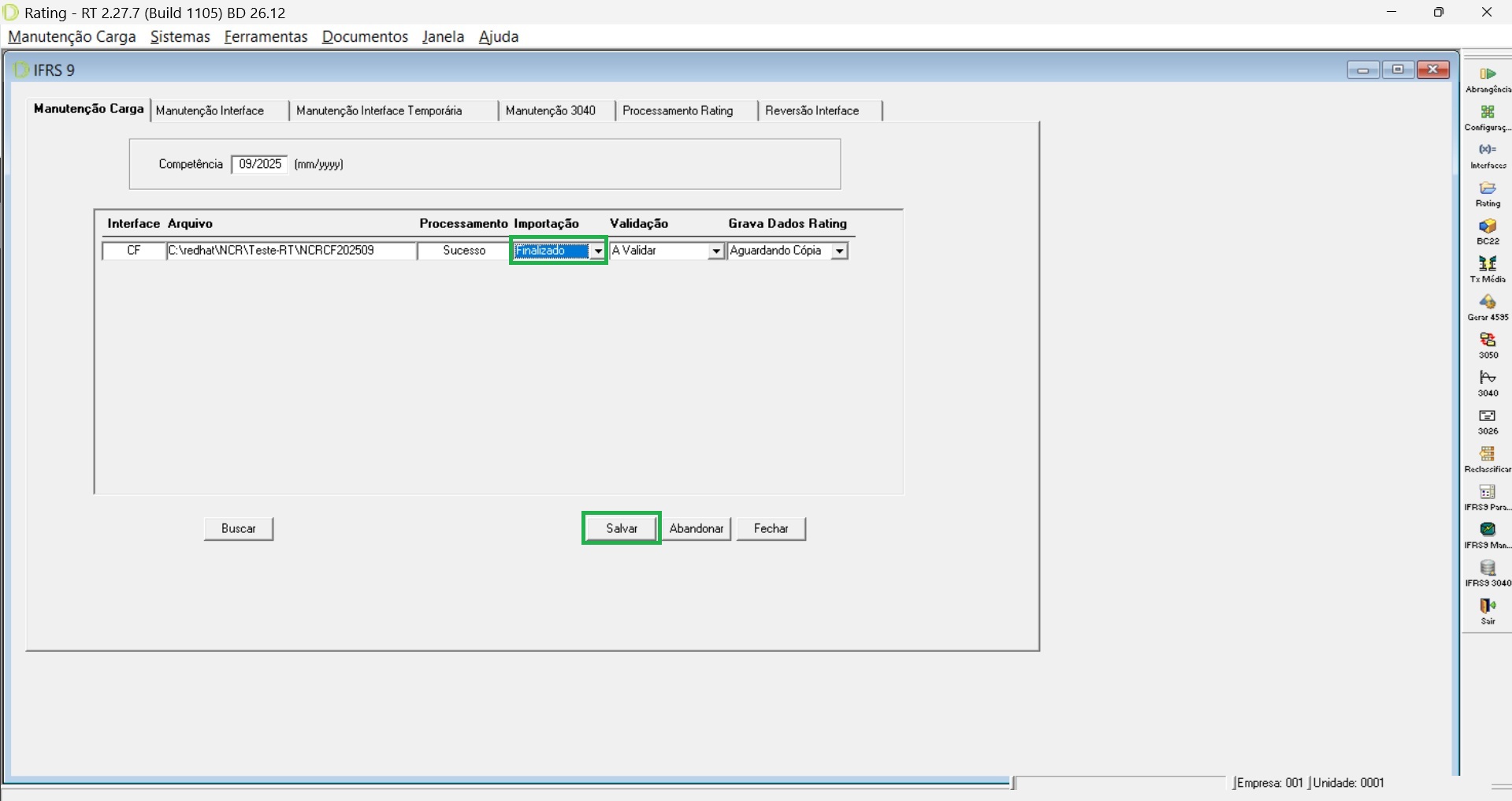Open the Ferramentas menu
The height and width of the screenshot is (801, 1512).
[266, 37]
